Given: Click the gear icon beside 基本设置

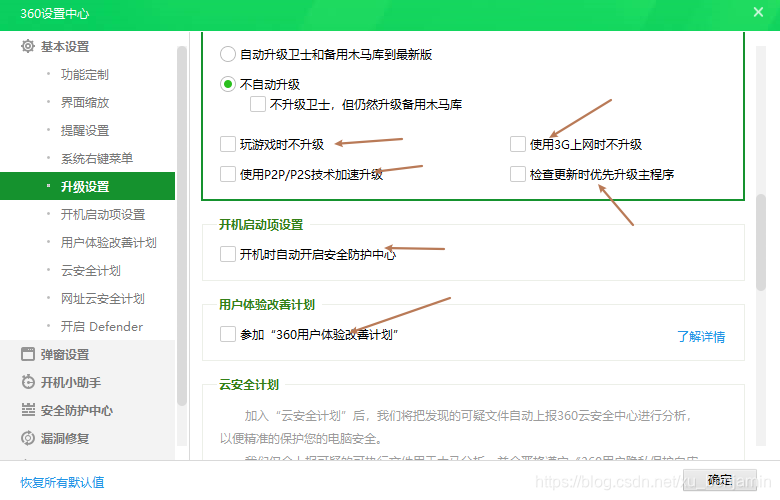Looking at the screenshot, I should pos(28,46).
